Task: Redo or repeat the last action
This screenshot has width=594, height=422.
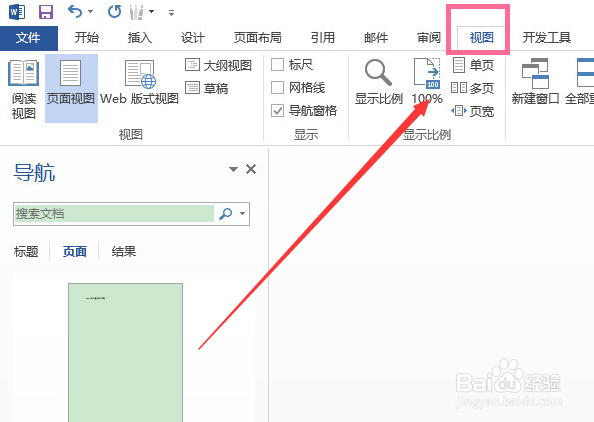Action: pyautogui.click(x=114, y=12)
